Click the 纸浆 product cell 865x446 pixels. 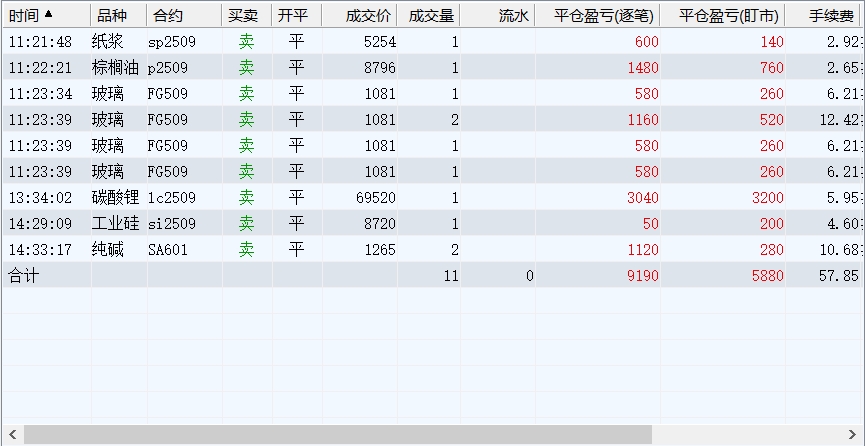tap(108, 41)
